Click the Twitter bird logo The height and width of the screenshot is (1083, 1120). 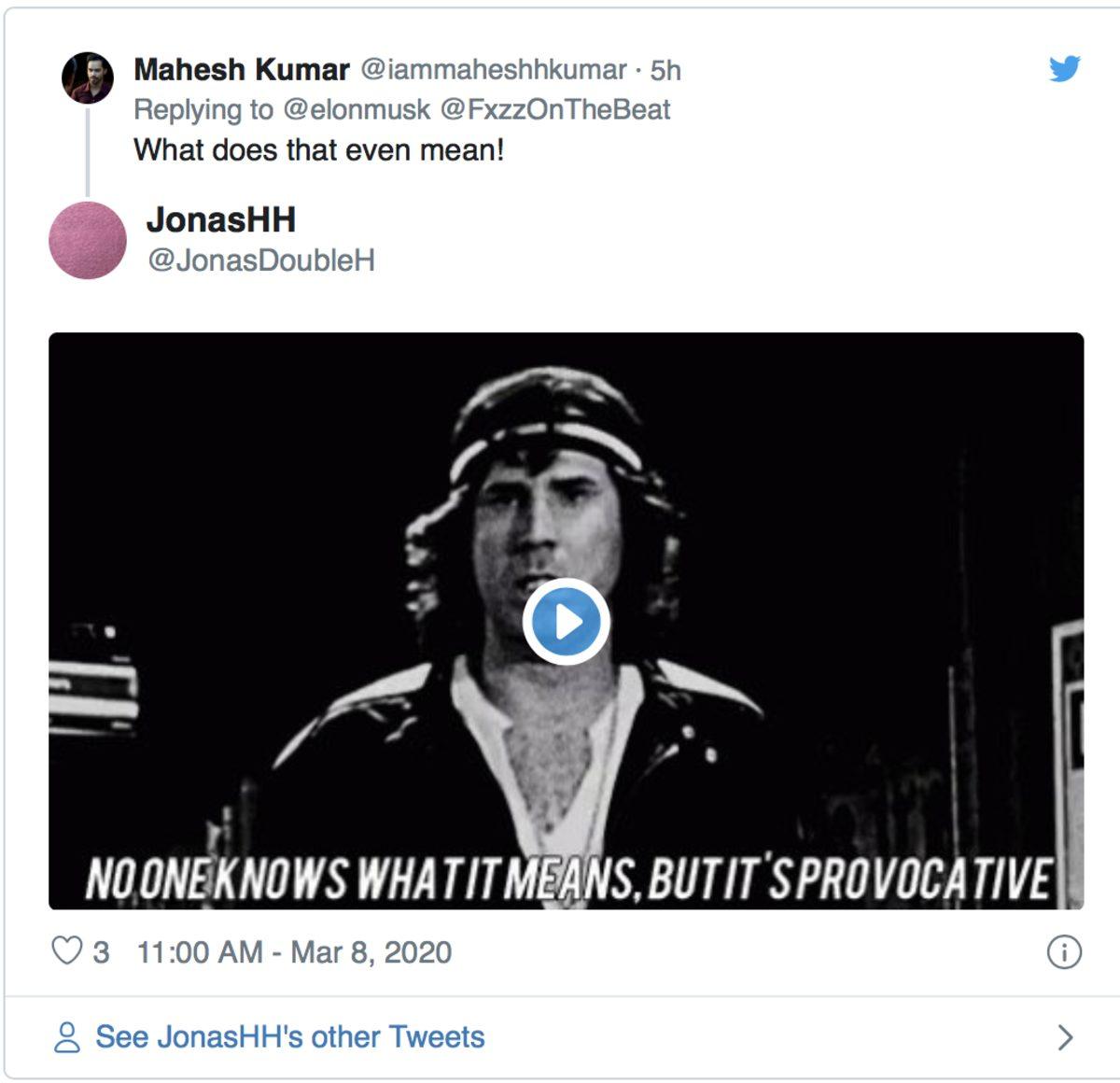(x=1064, y=69)
